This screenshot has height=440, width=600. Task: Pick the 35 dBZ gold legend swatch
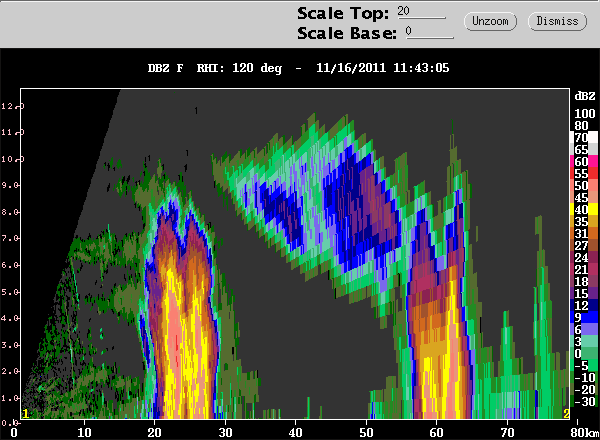pyautogui.click(x=584, y=221)
